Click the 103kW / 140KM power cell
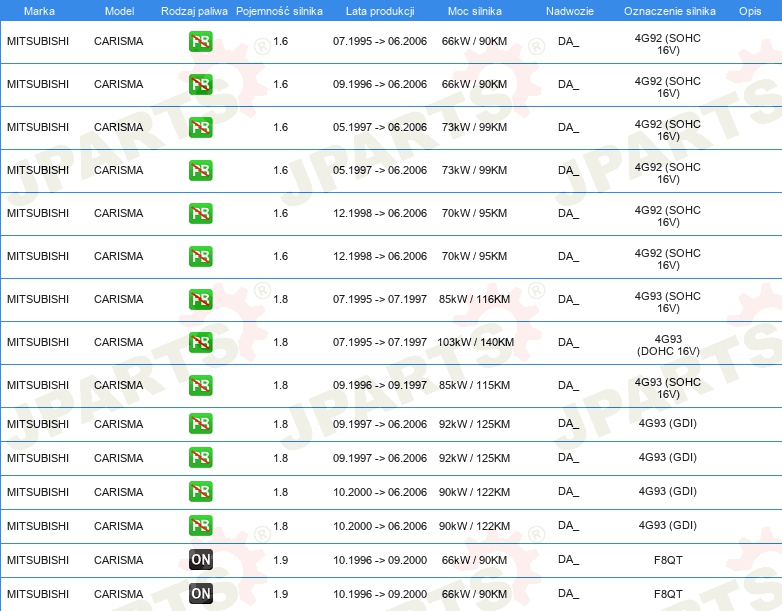This screenshot has width=782, height=611. point(475,343)
